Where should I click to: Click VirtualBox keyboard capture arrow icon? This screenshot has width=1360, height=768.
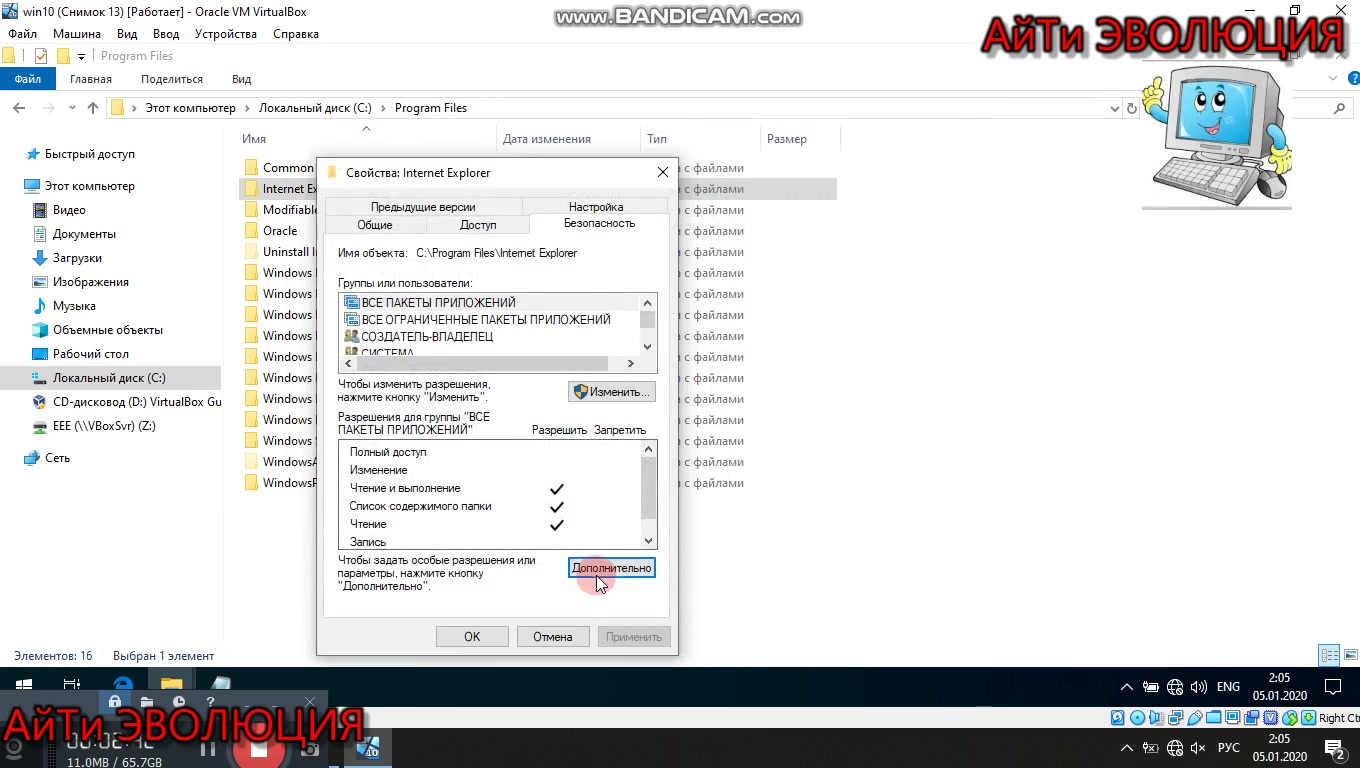(x=1309, y=718)
